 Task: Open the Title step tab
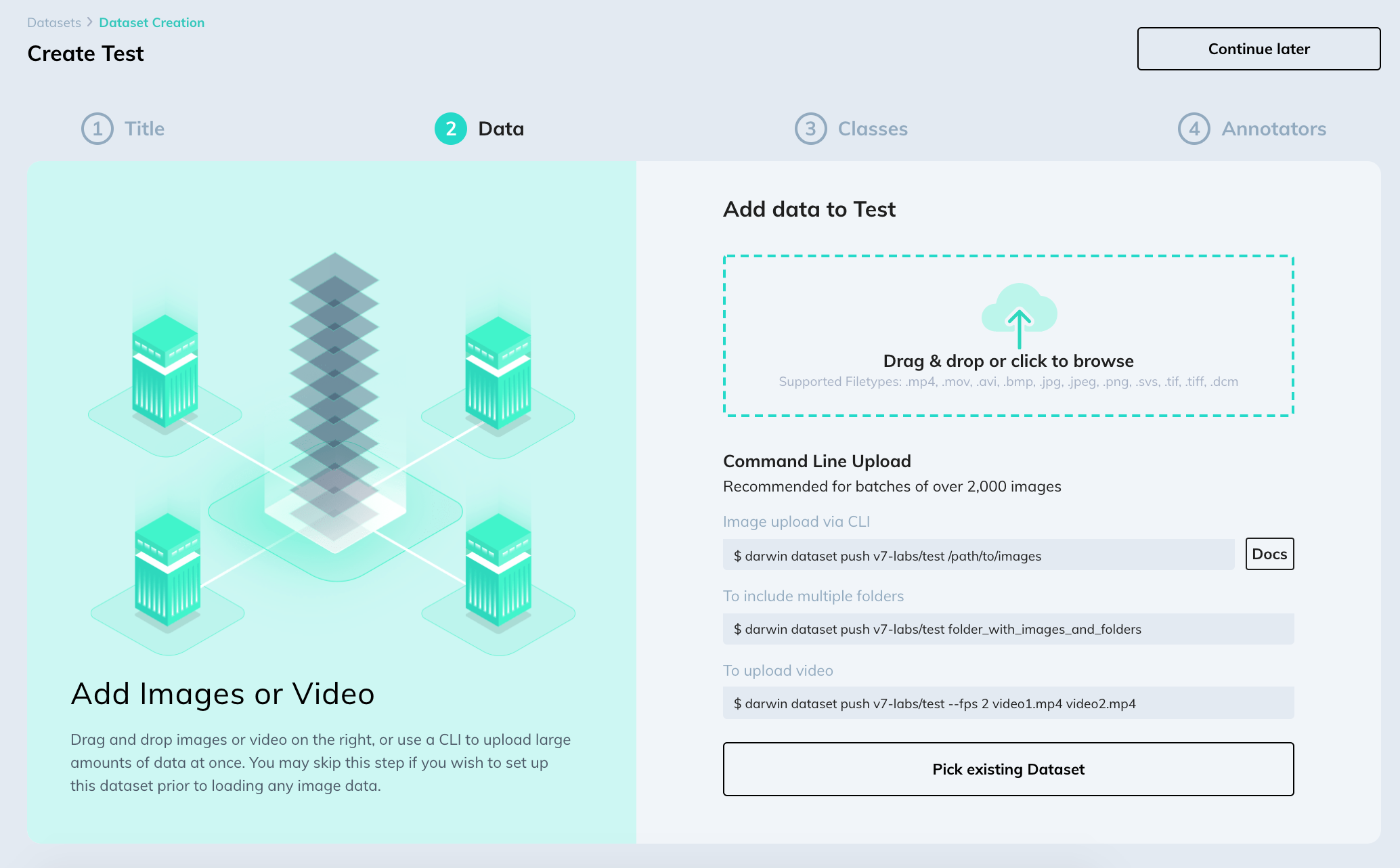click(x=144, y=129)
